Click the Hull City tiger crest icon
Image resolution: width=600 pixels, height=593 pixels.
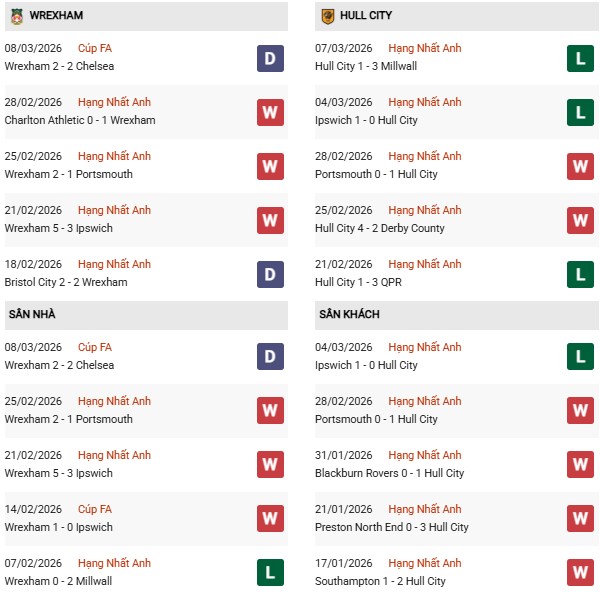click(x=327, y=15)
